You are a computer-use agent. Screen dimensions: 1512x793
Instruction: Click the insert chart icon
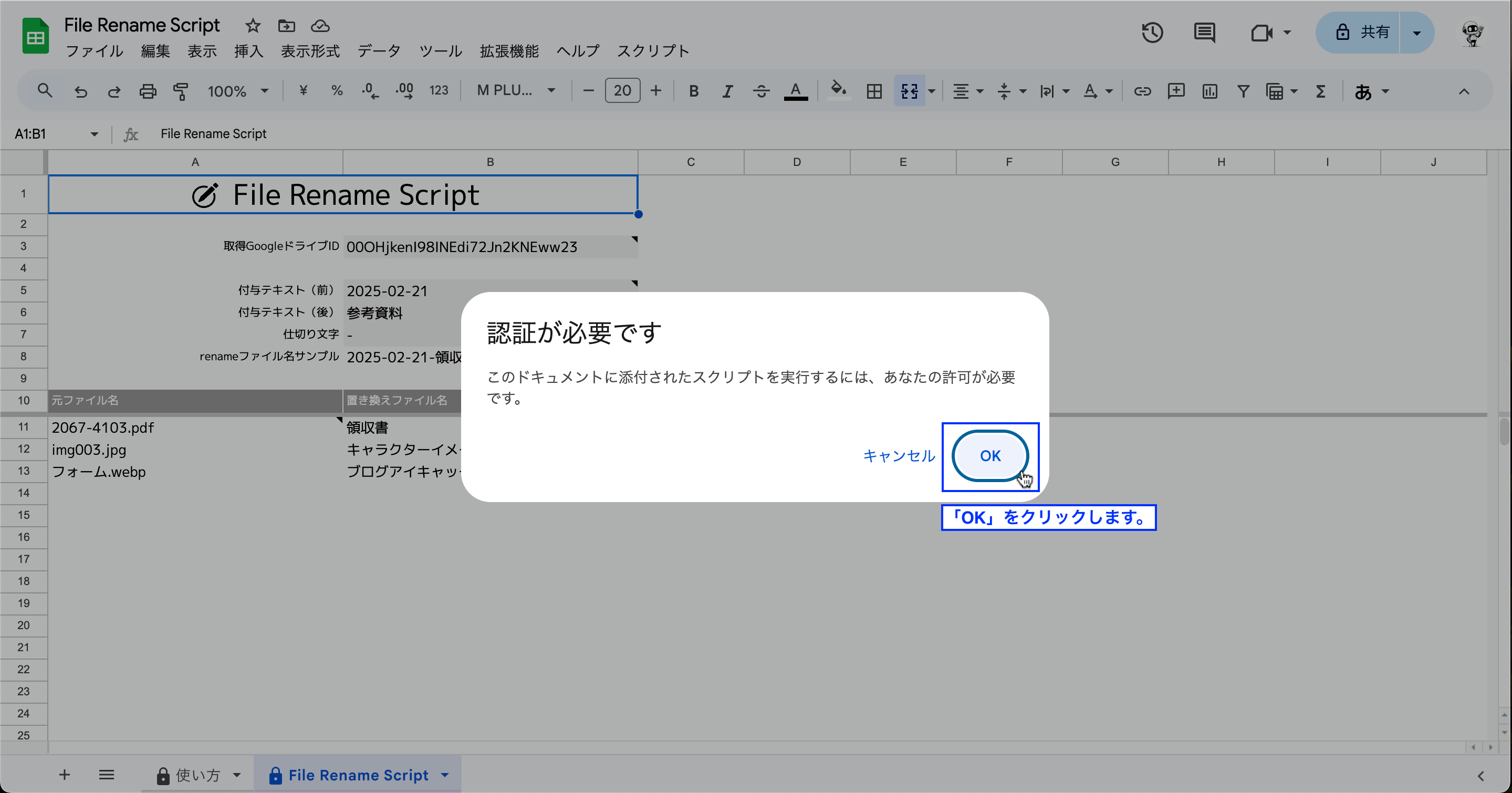1209,91
